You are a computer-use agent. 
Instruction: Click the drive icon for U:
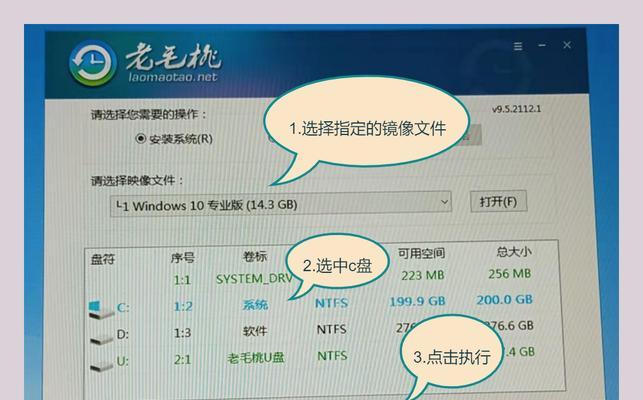tap(101, 365)
